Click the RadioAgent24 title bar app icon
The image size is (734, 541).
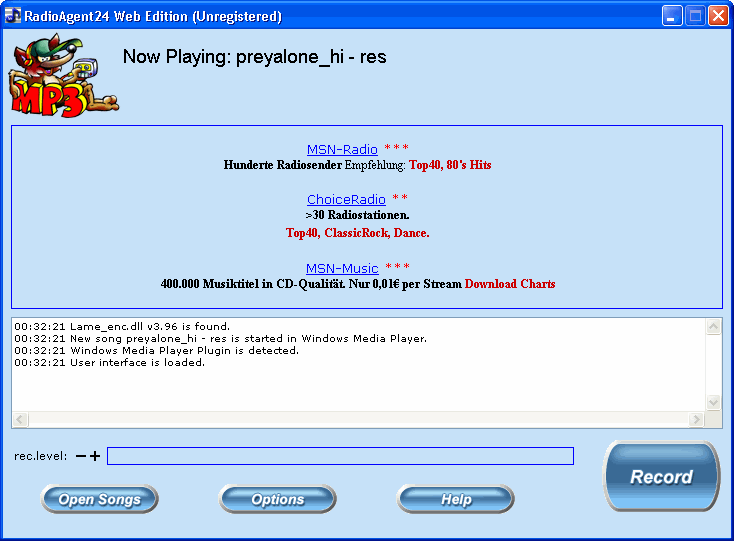tap(13, 16)
